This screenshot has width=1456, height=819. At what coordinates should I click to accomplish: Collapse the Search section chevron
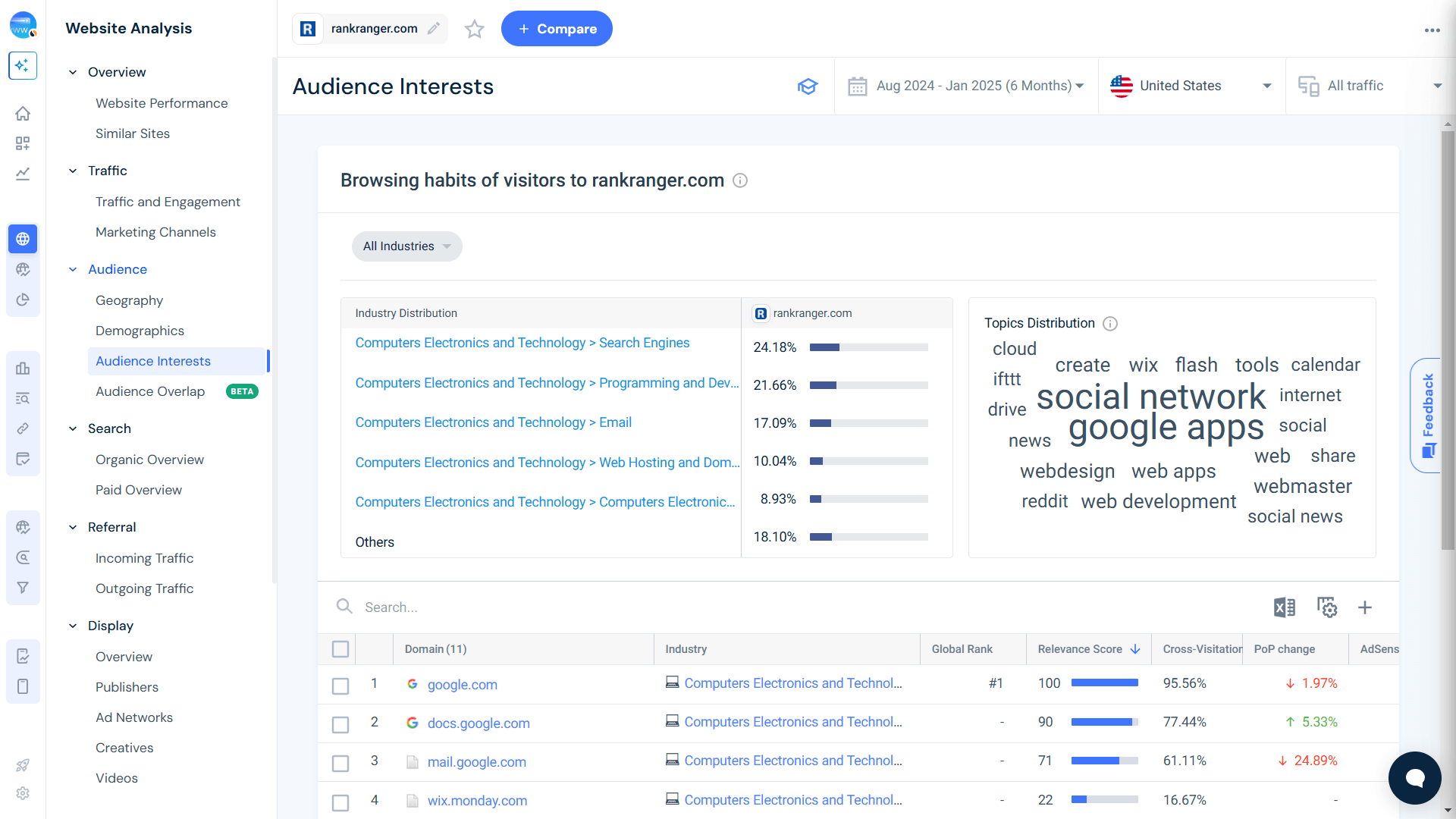[x=73, y=428]
